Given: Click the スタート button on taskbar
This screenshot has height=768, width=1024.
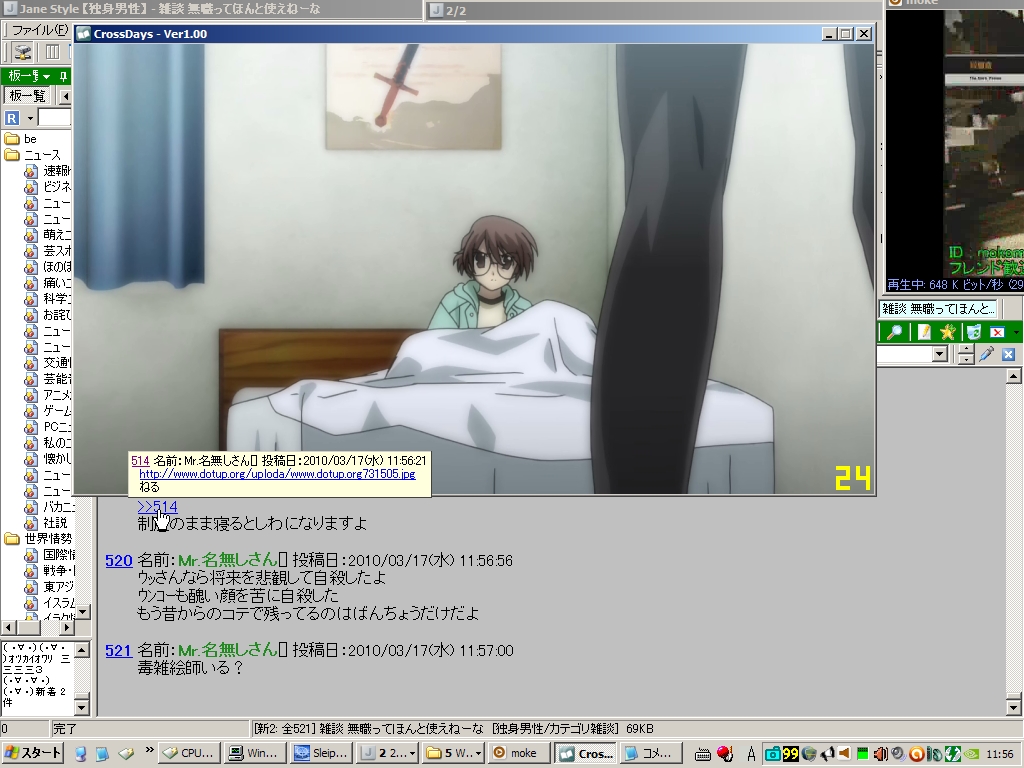Looking at the screenshot, I should click(x=33, y=753).
